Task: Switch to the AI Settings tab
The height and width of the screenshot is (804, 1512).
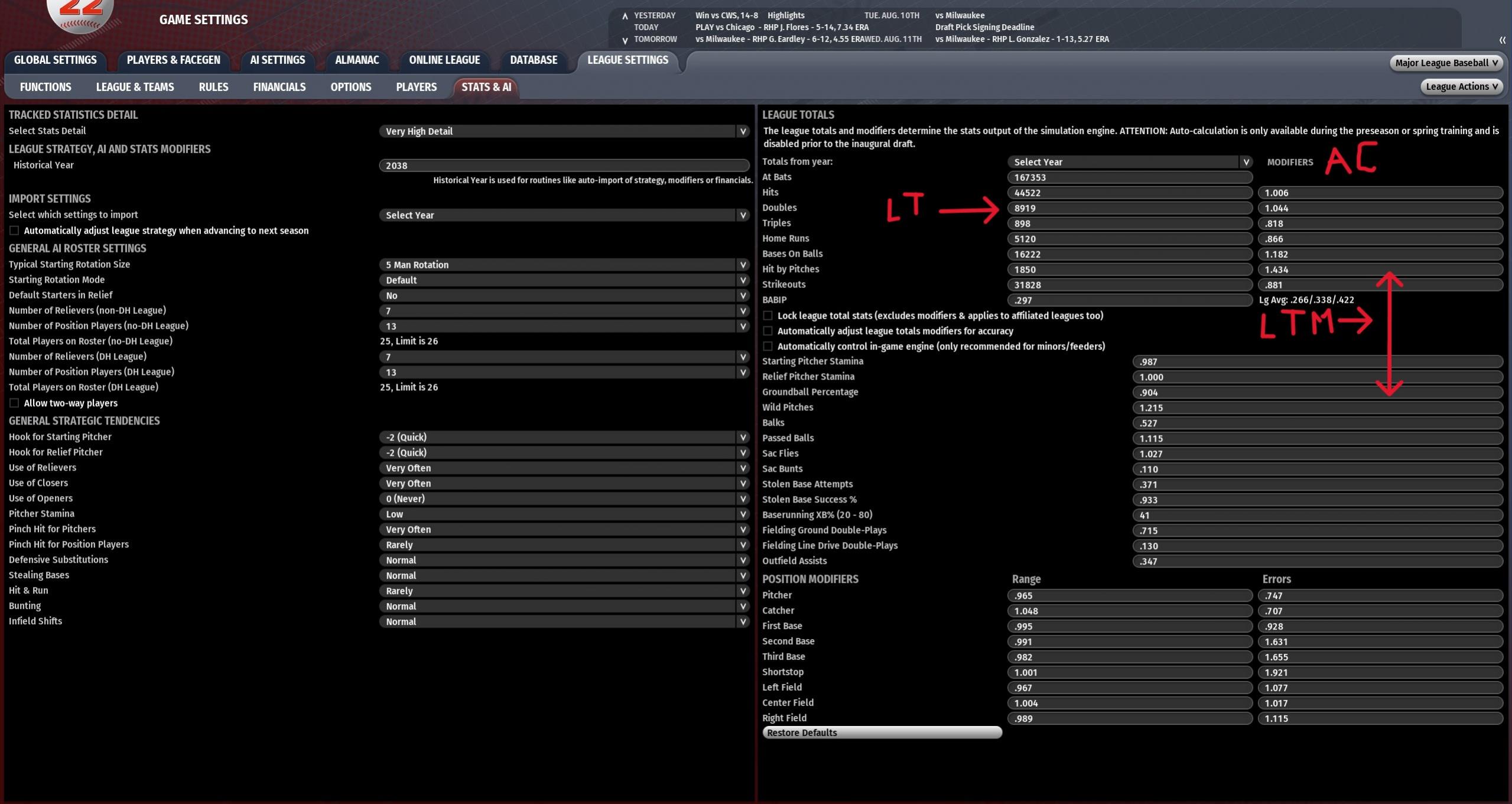Action: coord(277,60)
